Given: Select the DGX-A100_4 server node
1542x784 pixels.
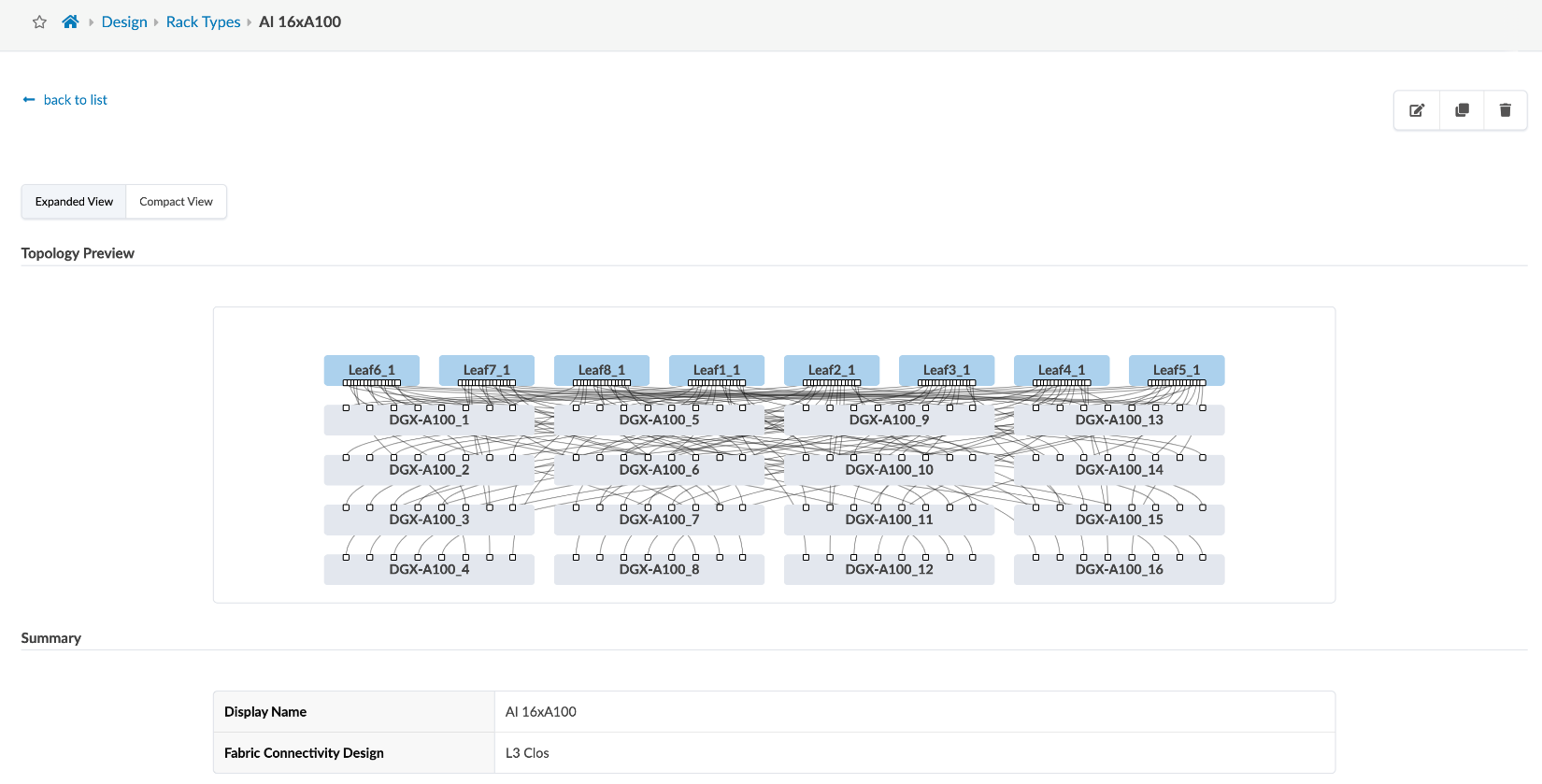Looking at the screenshot, I should 429,569.
